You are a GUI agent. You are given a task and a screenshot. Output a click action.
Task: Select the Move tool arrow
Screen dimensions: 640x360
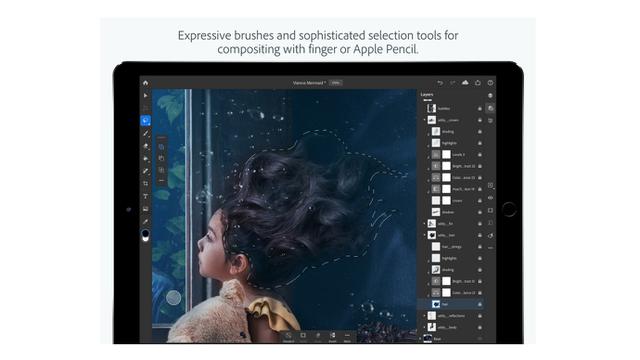146,96
